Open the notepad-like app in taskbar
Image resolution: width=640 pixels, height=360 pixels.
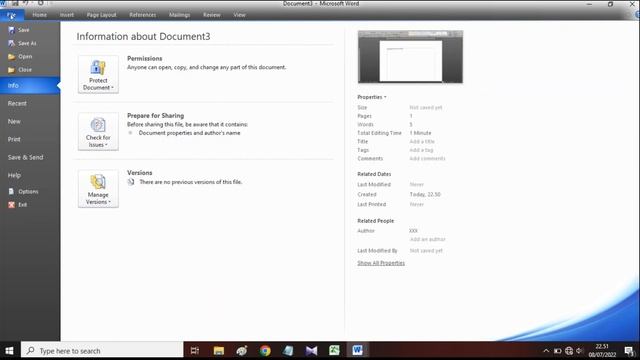coord(288,351)
